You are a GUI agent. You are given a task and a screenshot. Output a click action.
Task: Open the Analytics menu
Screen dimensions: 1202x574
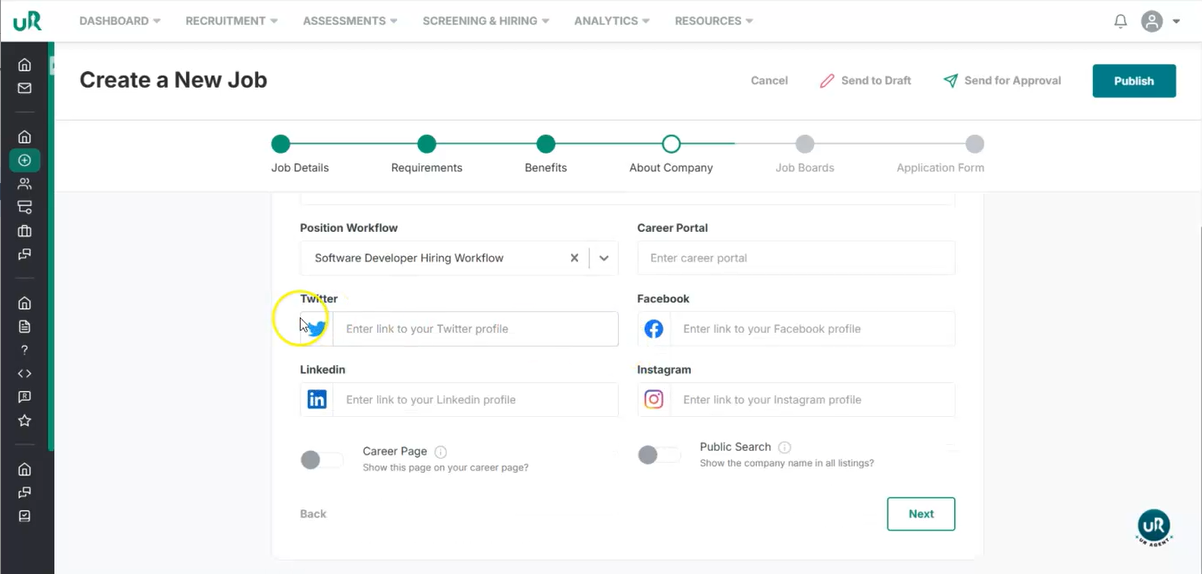(611, 21)
